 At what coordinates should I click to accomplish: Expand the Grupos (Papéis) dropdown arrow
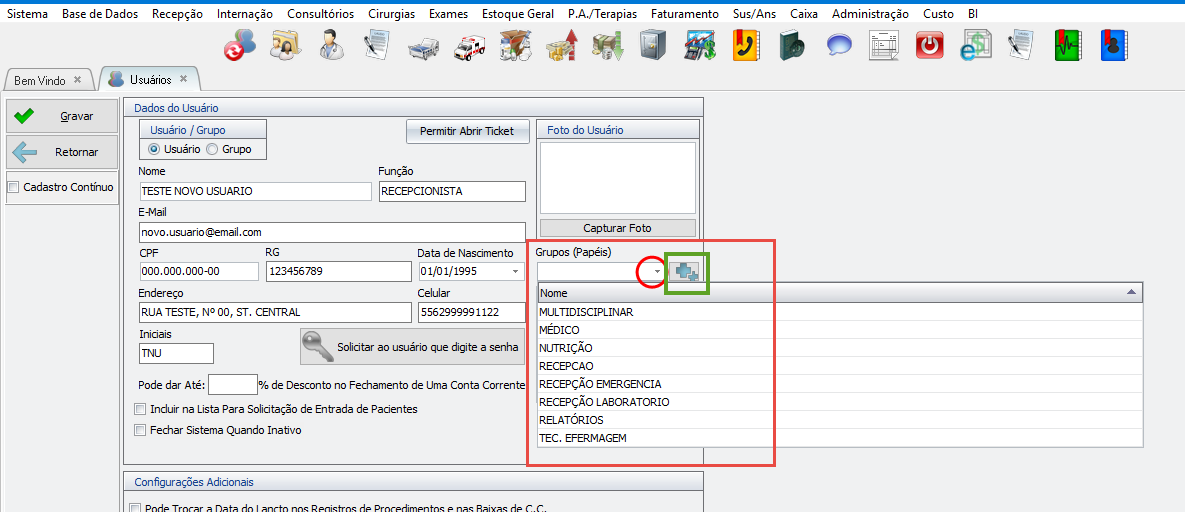(656, 272)
